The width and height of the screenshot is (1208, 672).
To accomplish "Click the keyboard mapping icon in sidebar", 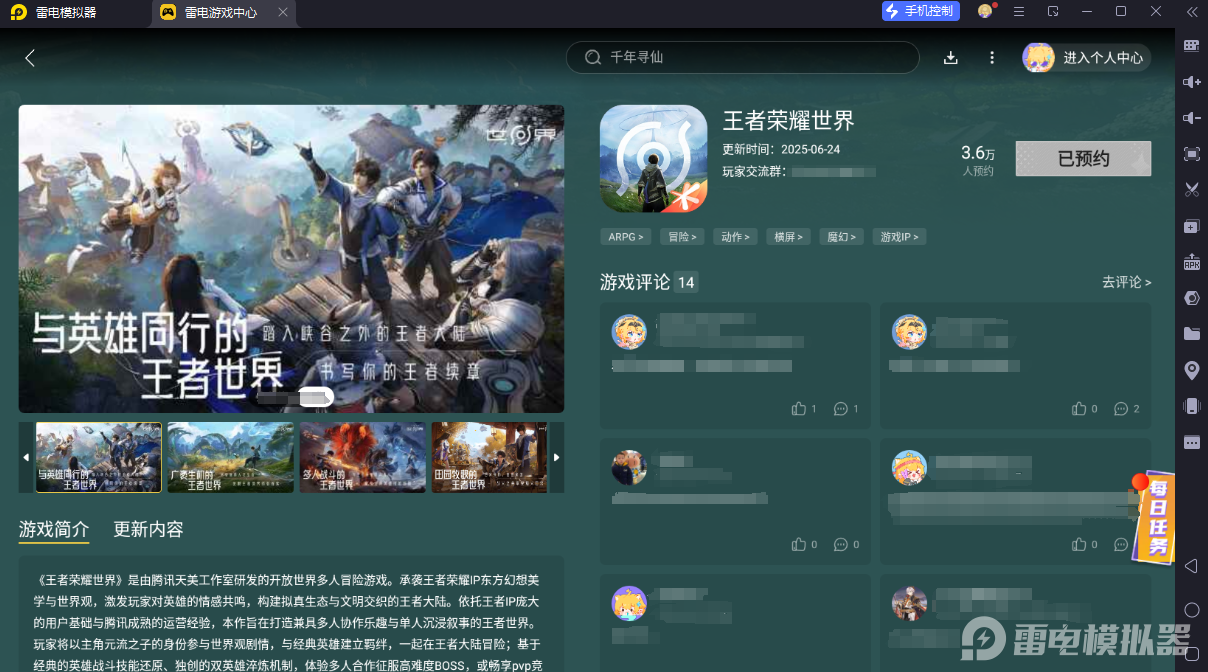I will [1191, 45].
